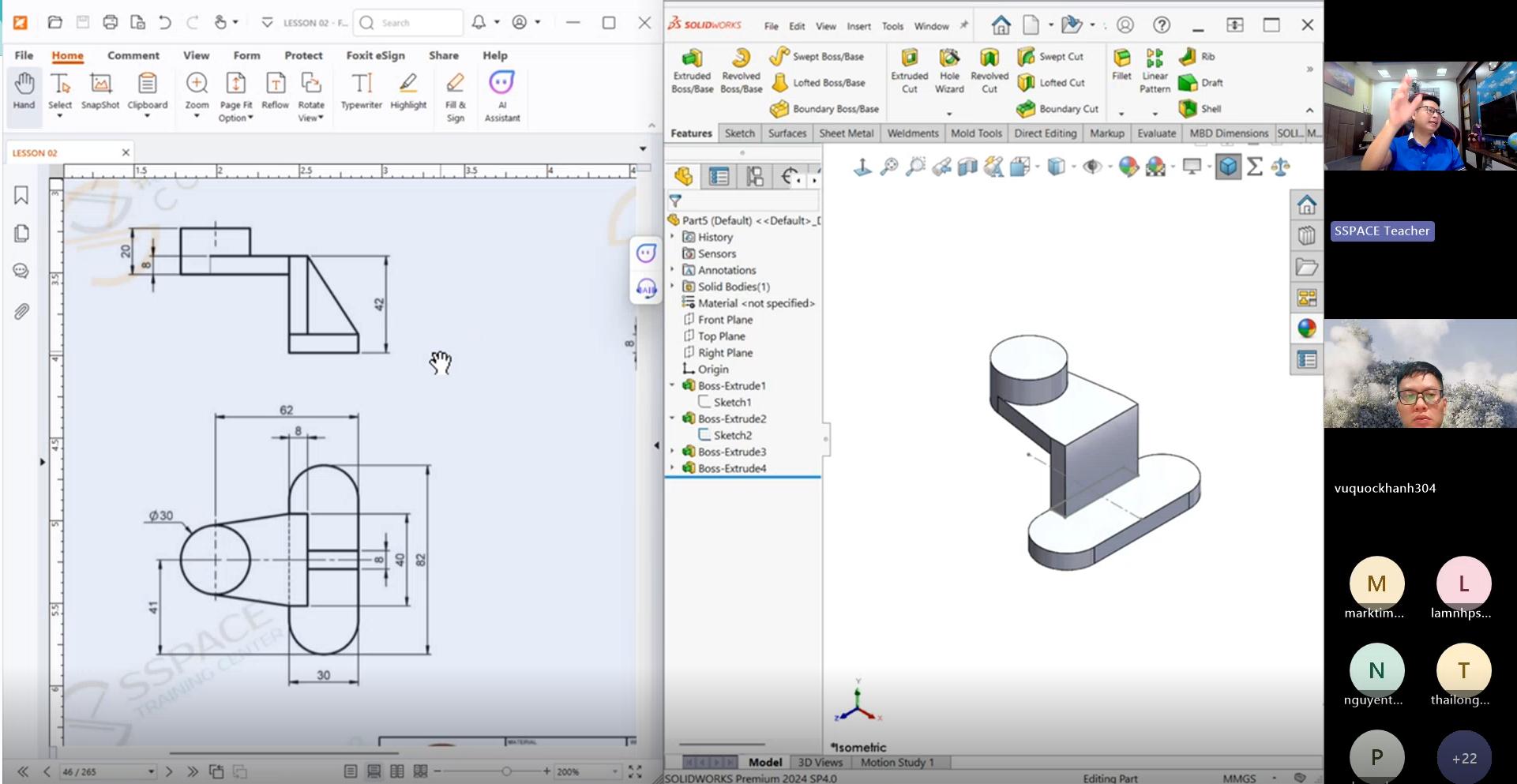Activate the Highlight tool
Viewport: 1517px width, 784px height.
[x=408, y=91]
